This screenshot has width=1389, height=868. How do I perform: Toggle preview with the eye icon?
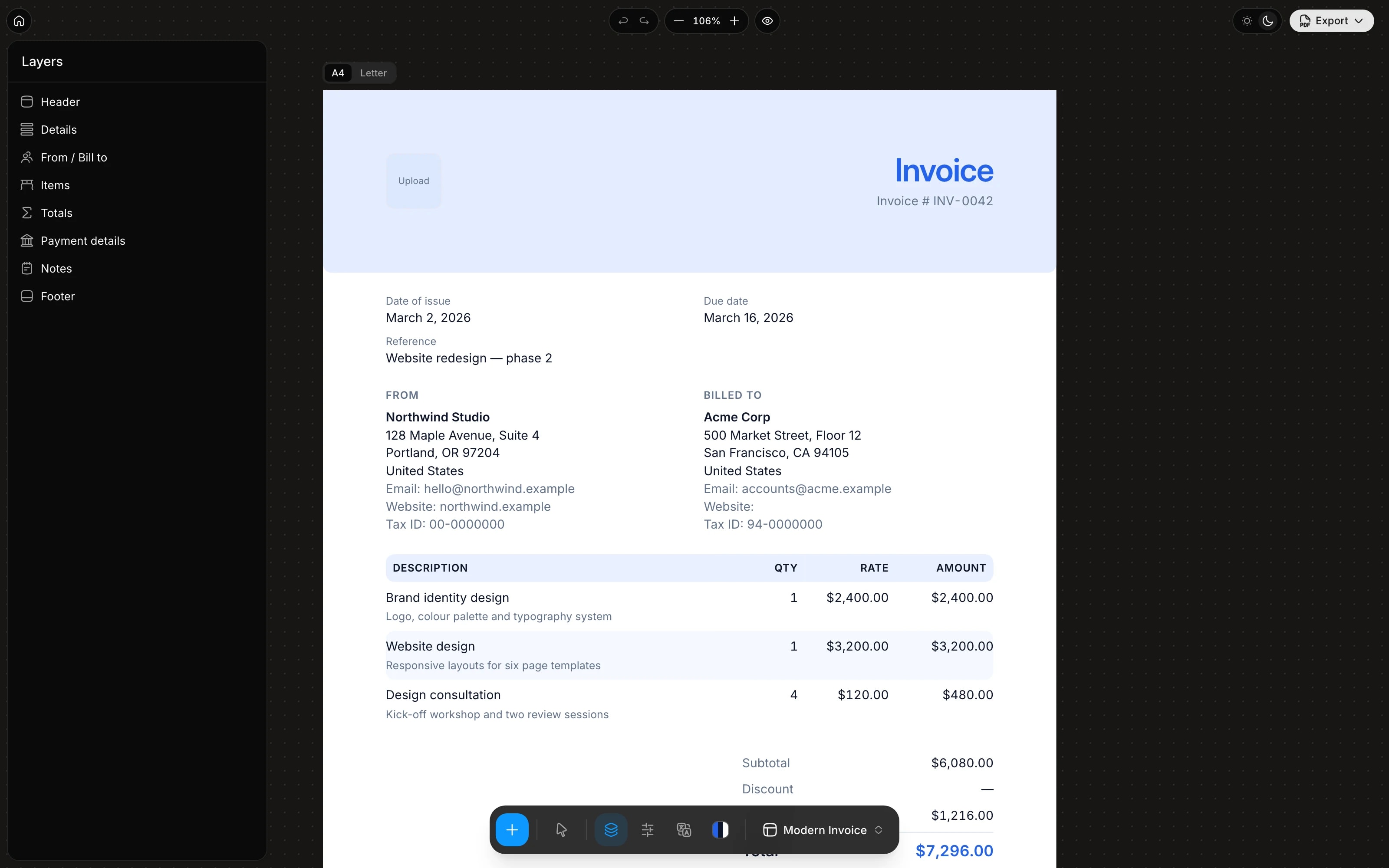(x=767, y=21)
